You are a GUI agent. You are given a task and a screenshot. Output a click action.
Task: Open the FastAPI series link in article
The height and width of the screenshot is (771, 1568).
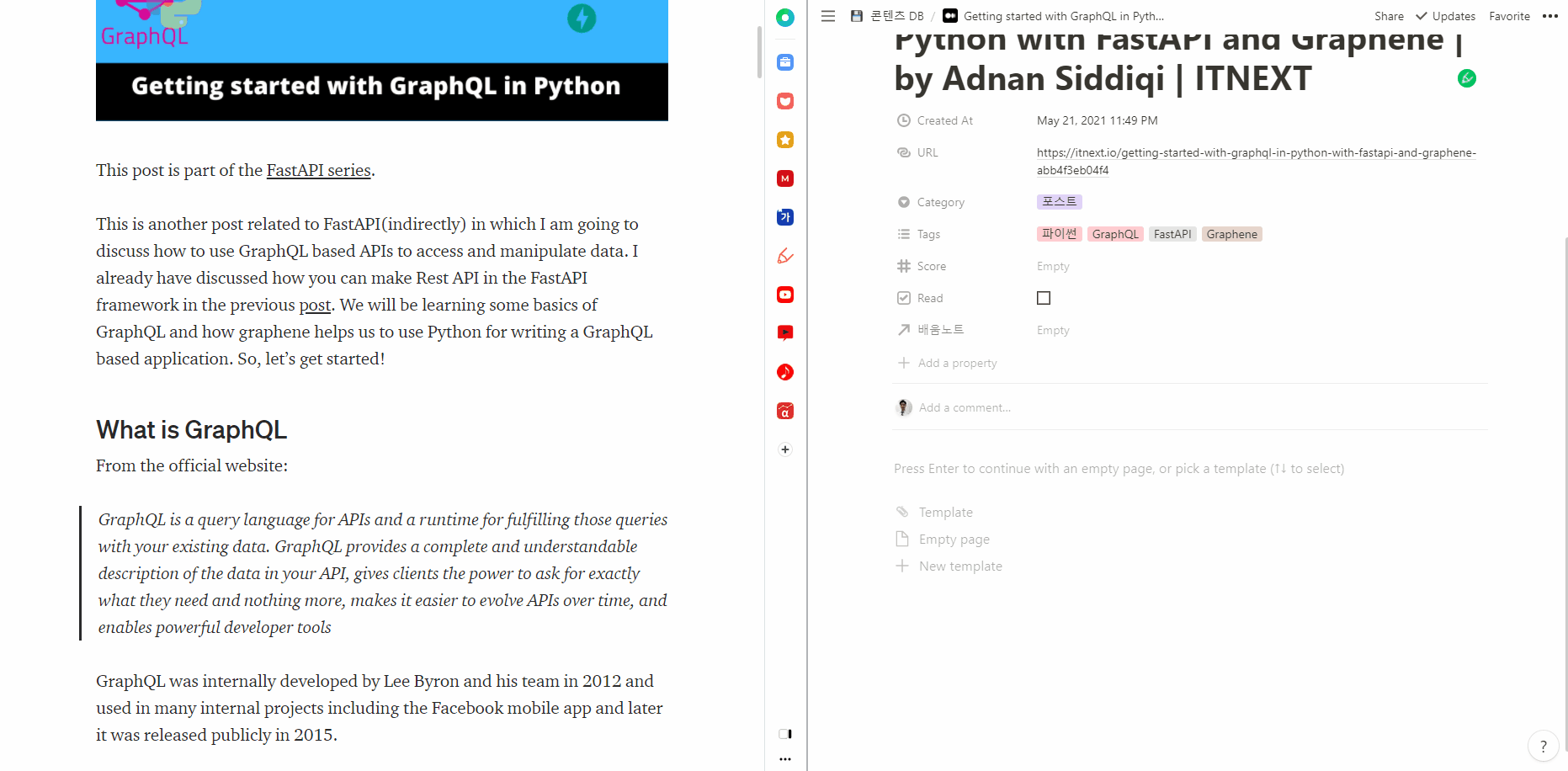(x=318, y=170)
